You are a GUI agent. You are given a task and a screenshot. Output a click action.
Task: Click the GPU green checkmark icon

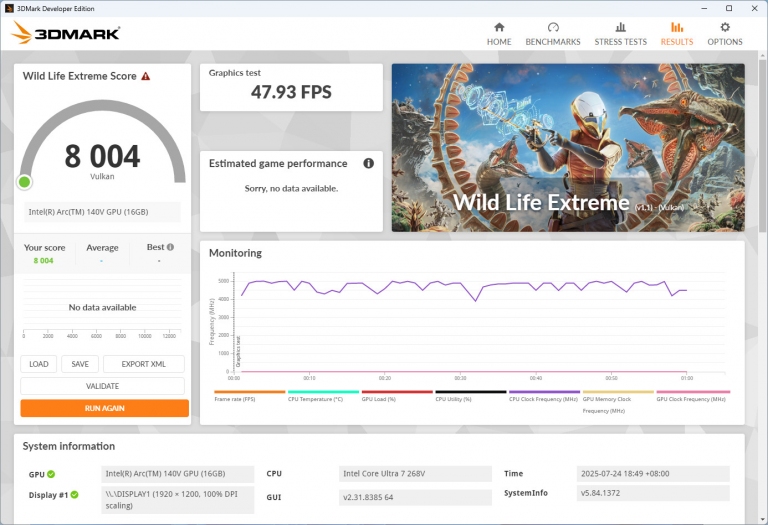(51, 474)
